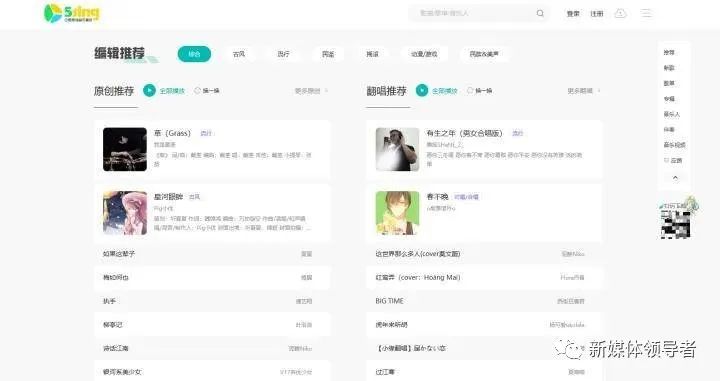Jump to 音乐视频 in right sidebar
Screen dimensions: 720x381
[674, 145]
